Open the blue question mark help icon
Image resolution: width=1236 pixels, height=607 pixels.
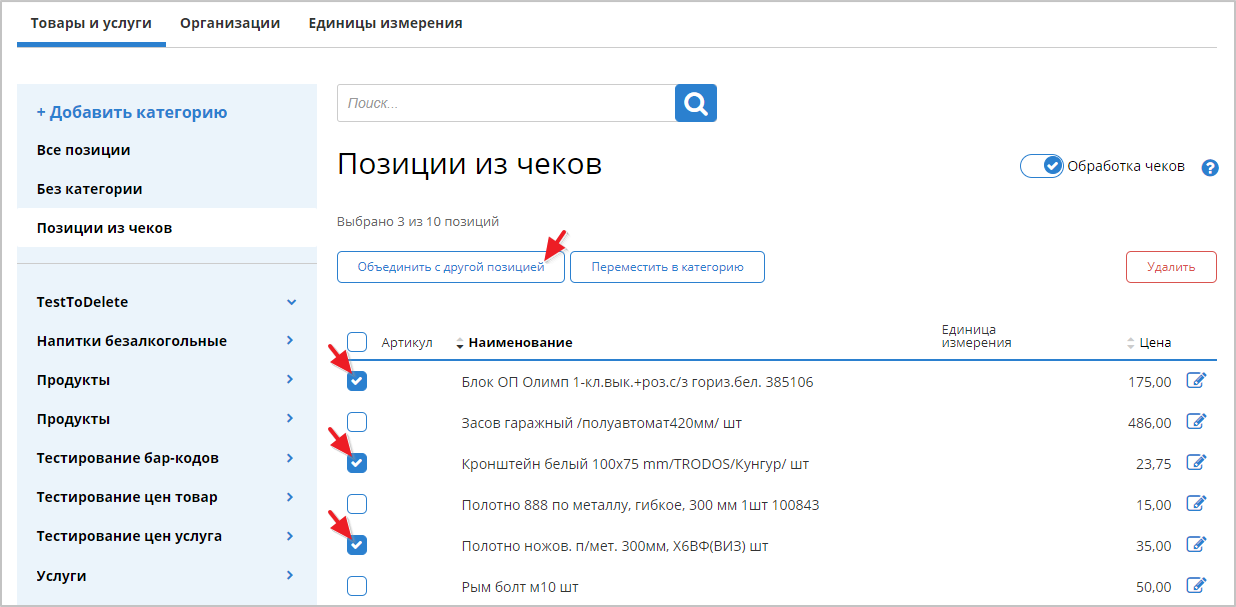pos(1210,168)
